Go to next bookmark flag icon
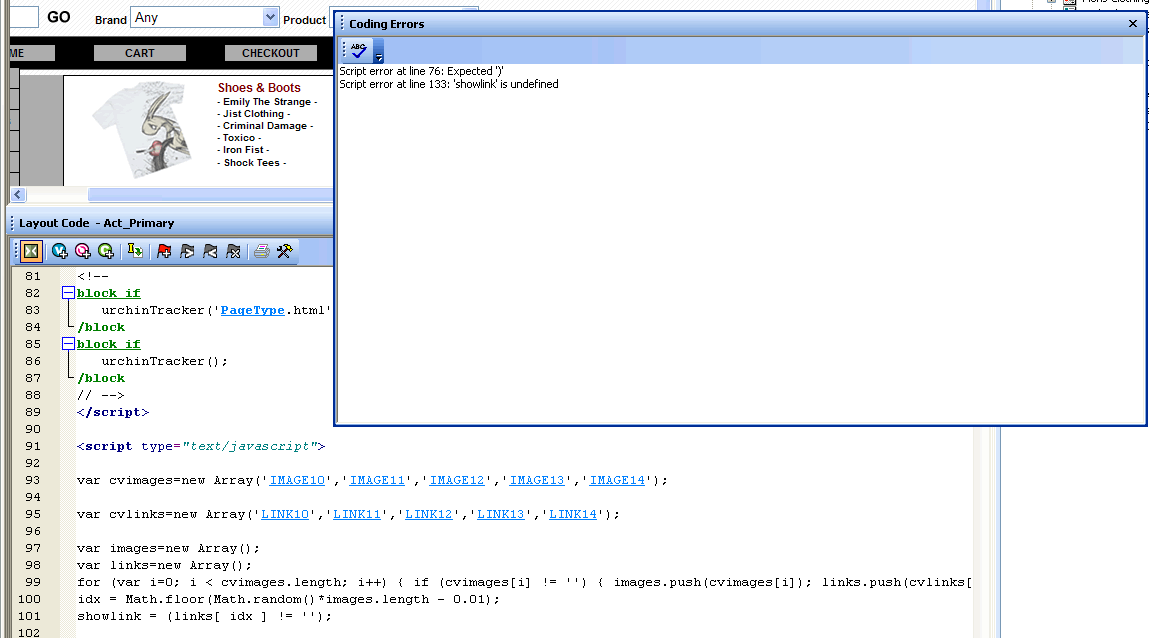The height and width of the screenshot is (638, 1149). pos(187,251)
